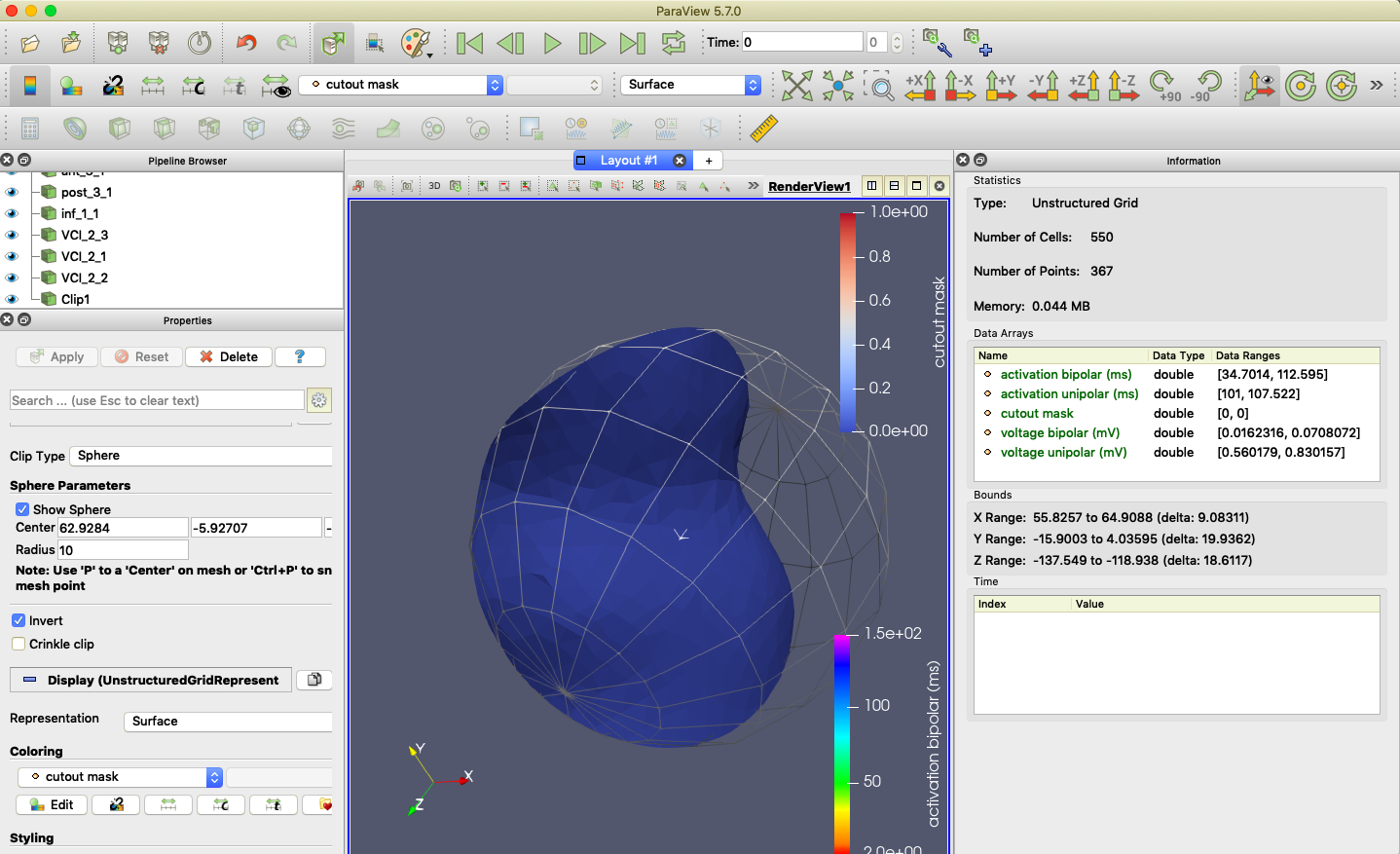Viewport: 1400px width, 854px height.
Task: Select the Ruler measurement tool
Action: (764, 129)
